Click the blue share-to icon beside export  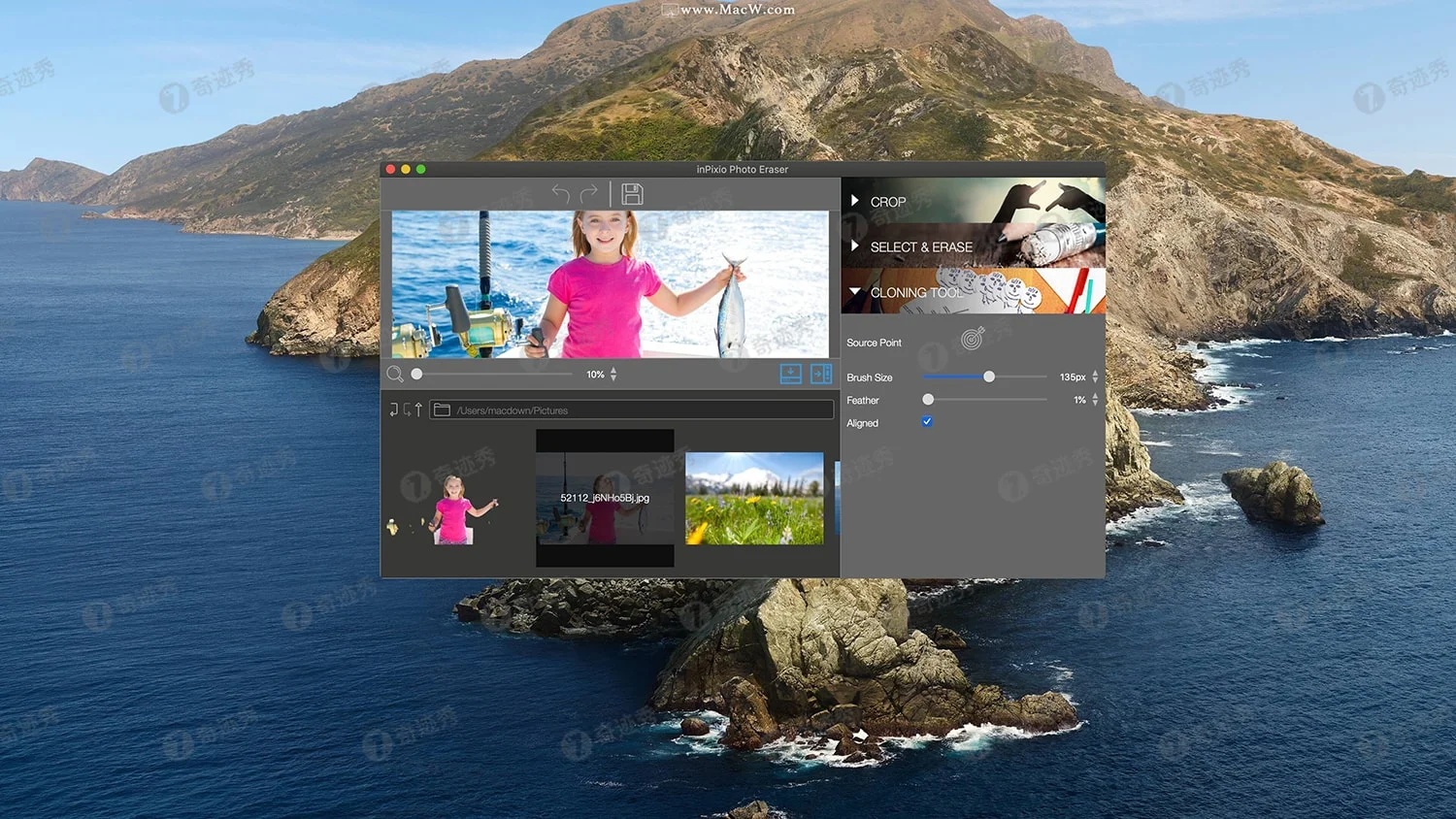tap(821, 374)
